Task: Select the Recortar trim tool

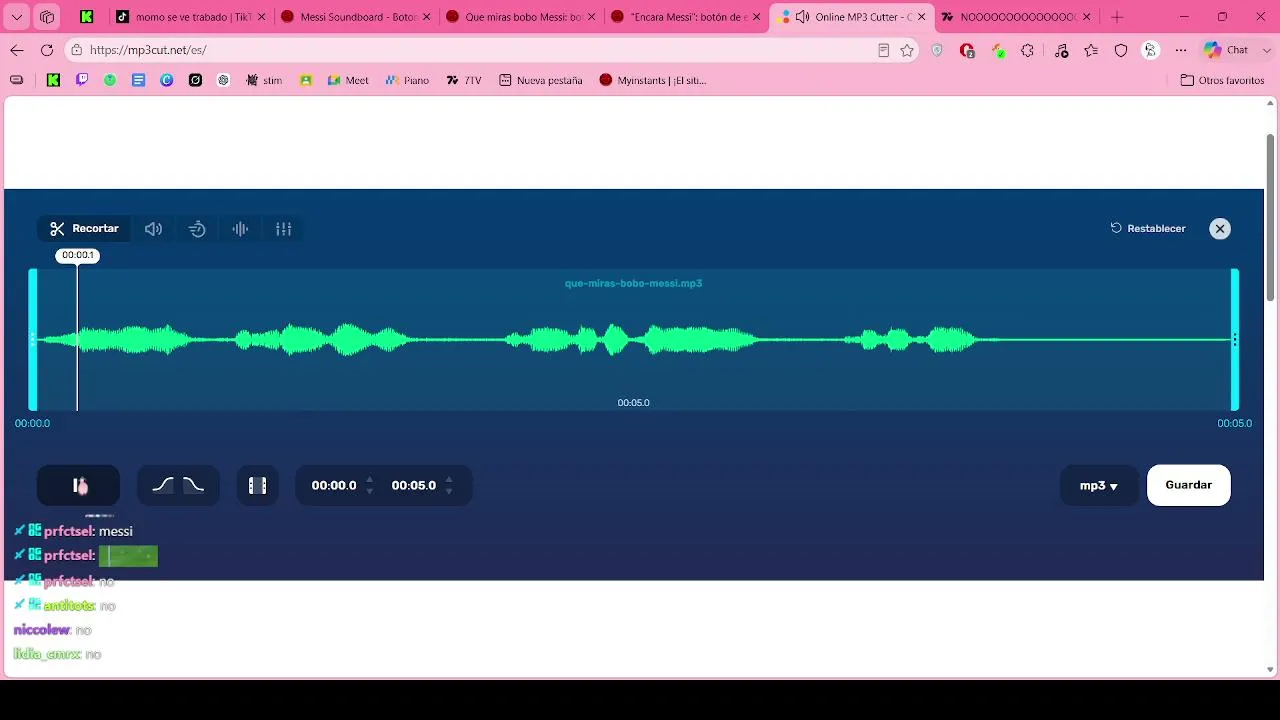Action: [85, 229]
